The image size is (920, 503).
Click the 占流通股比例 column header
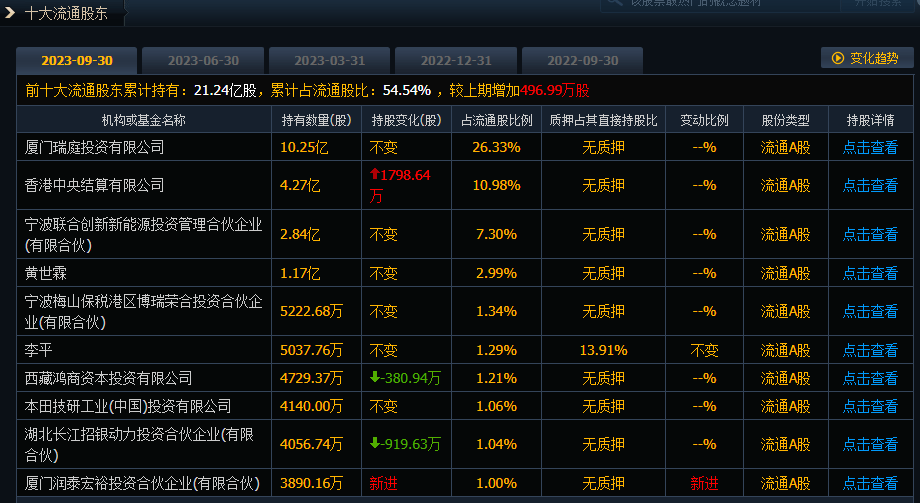tap(496, 120)
